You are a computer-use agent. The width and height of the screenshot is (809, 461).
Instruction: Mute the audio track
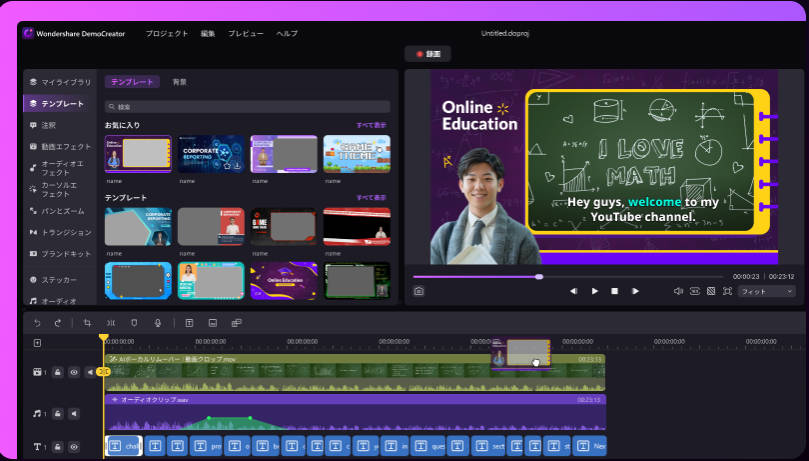click(74, 414)
